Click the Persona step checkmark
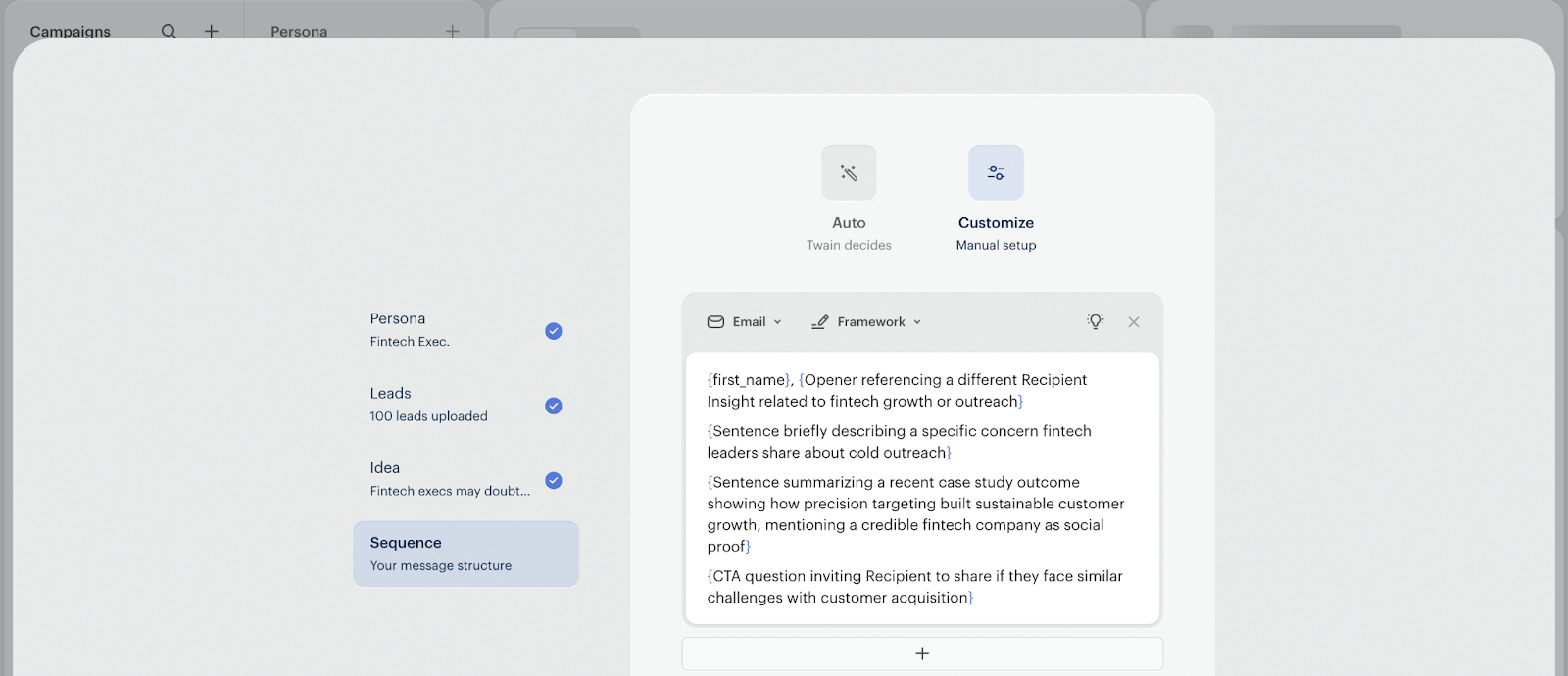The image size is (1568, 676). click(x=554, y=331)
